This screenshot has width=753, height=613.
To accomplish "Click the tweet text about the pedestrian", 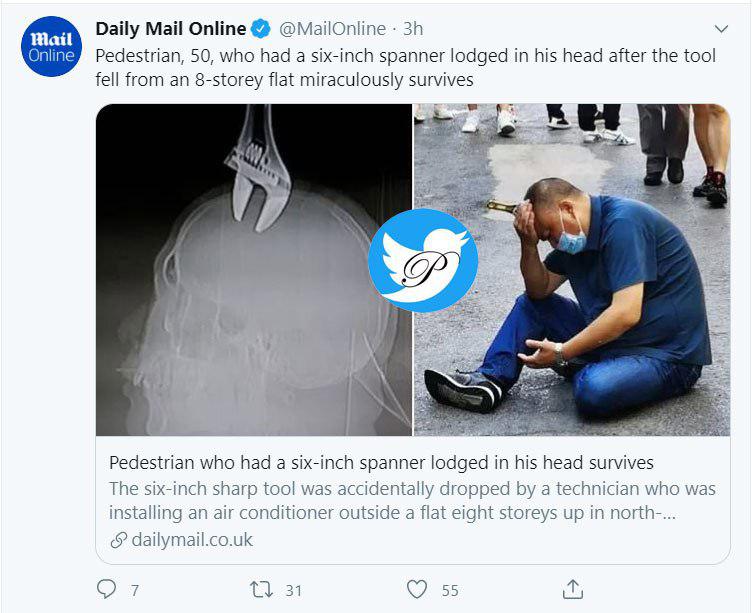I will coord(405,66).
